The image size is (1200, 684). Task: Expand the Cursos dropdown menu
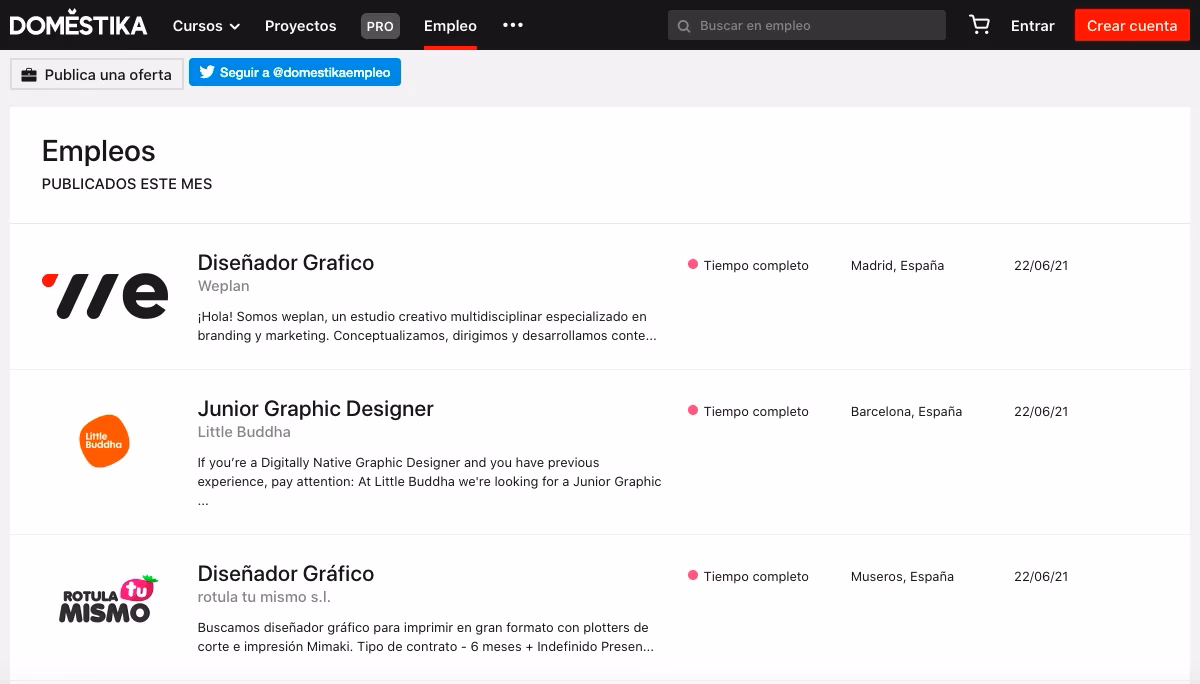pyautogui.click(x=206, y=26)
